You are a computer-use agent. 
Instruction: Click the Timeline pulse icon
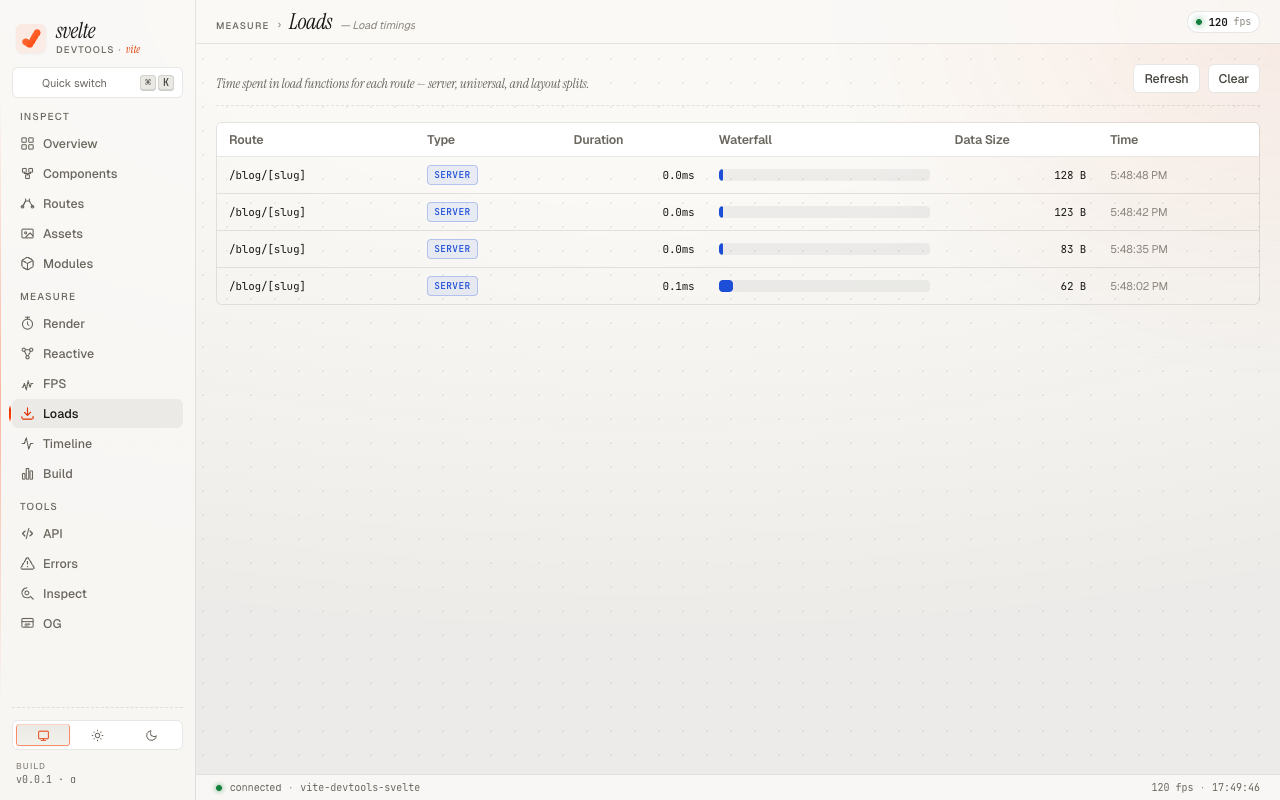click(28, 444)
